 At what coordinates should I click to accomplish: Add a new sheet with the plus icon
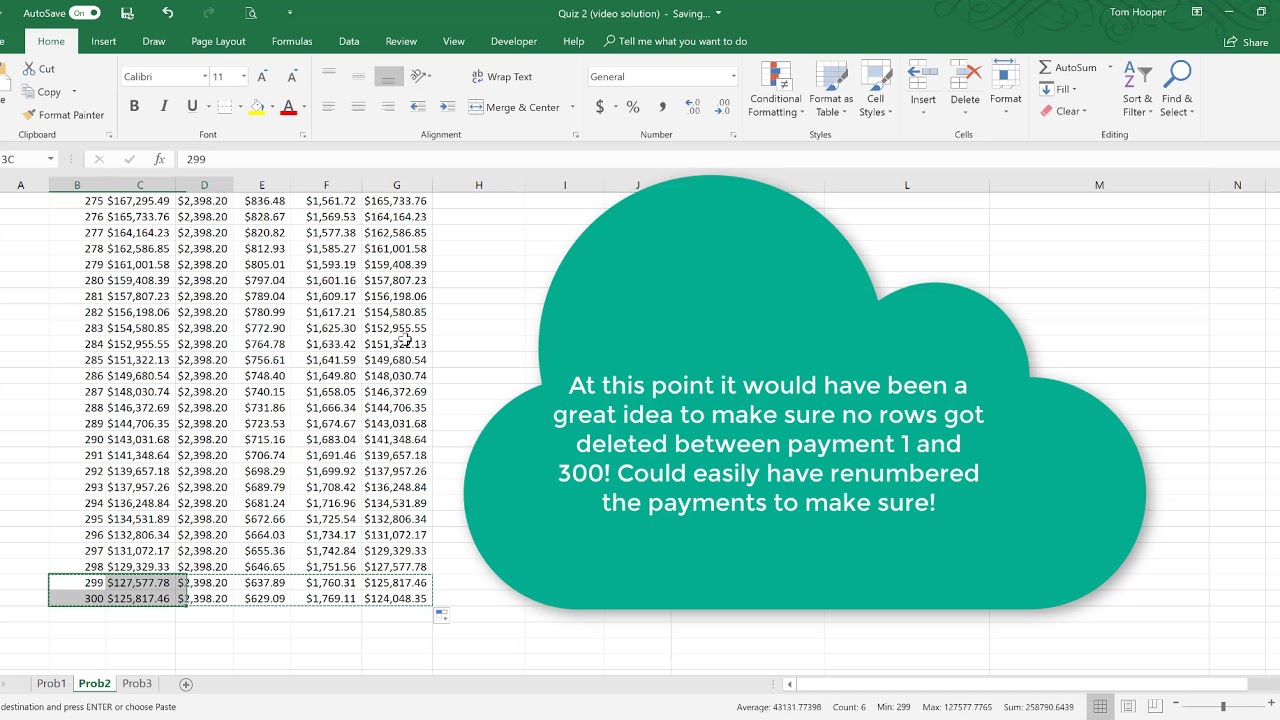[x=185, y=684]
